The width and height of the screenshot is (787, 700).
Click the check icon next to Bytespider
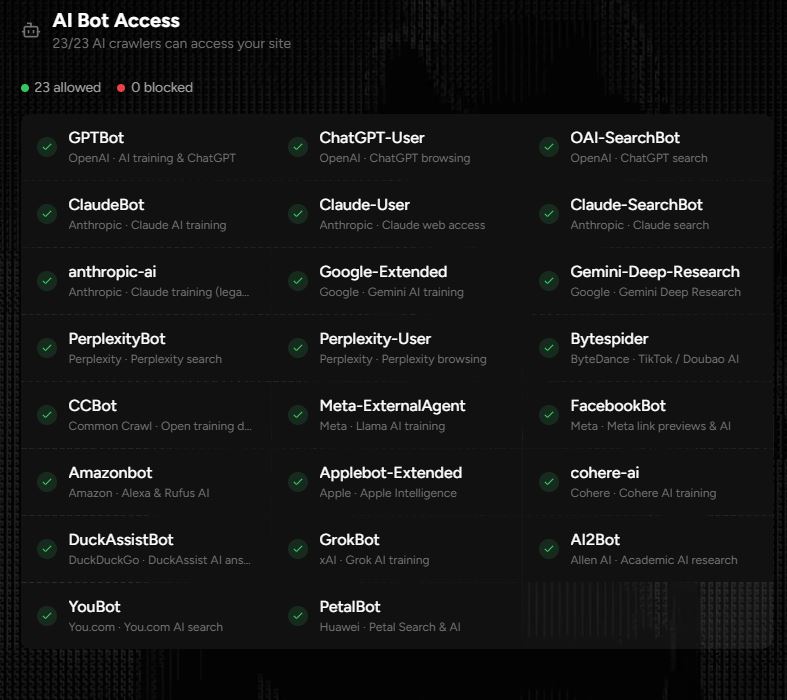pos(549,348)
